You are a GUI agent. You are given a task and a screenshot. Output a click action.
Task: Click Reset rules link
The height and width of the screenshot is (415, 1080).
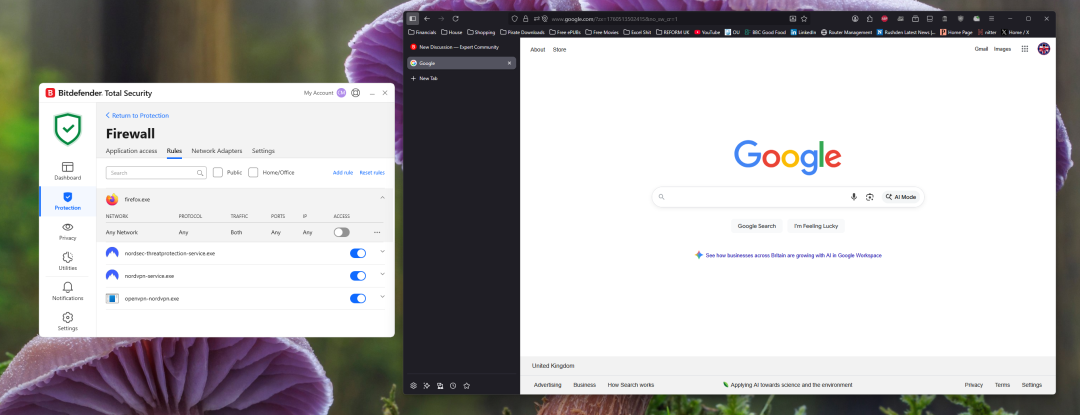[372, 173]
